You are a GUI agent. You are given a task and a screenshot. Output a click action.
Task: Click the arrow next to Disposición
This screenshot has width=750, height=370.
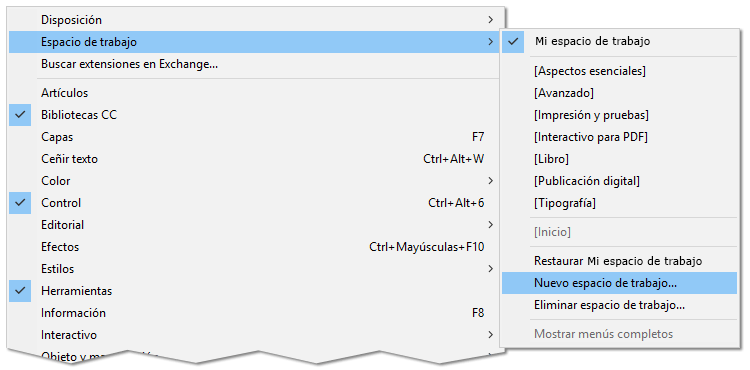[491, 20]
